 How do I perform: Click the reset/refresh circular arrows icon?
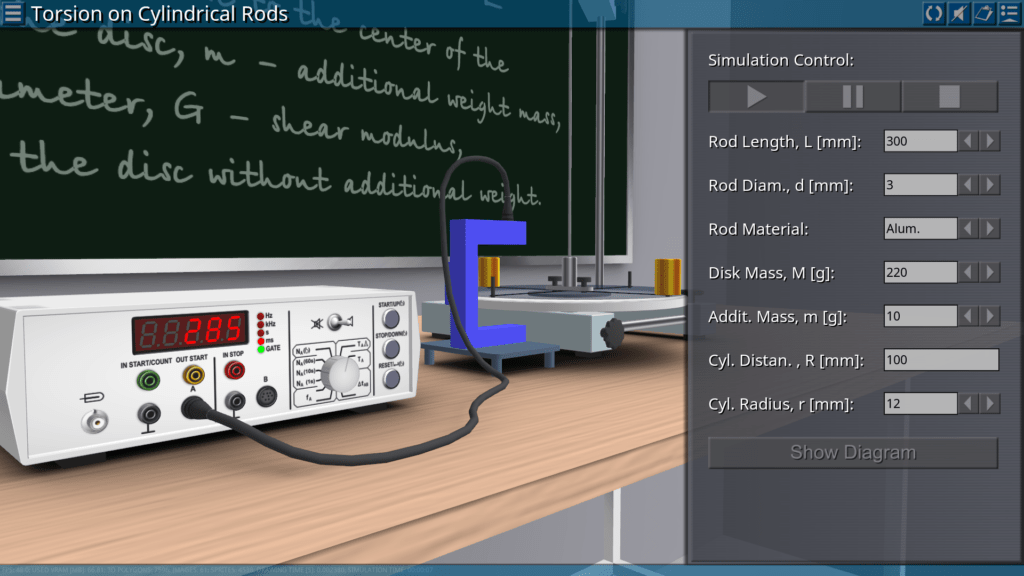coord(933,13)
